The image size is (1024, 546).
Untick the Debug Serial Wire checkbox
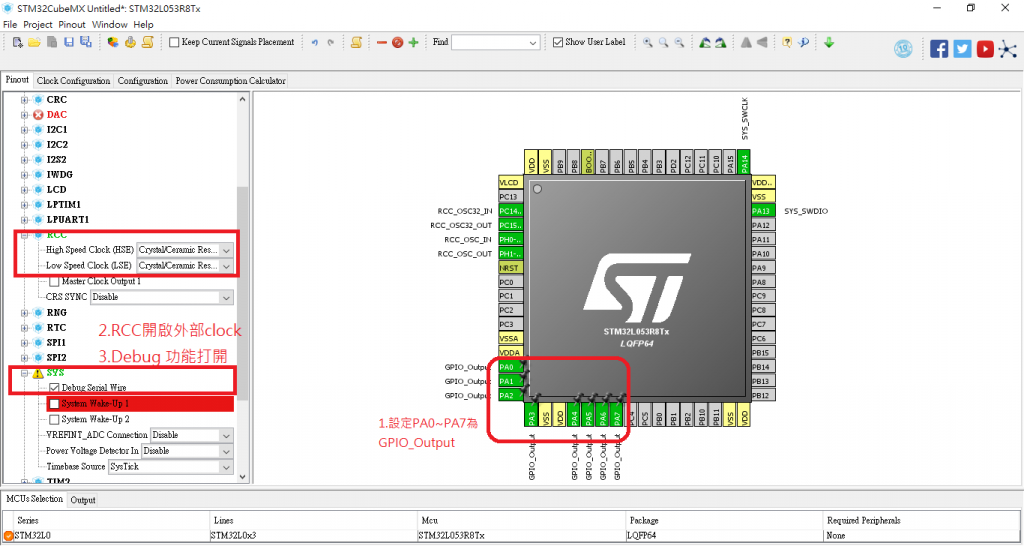click(x=54, y=388)
